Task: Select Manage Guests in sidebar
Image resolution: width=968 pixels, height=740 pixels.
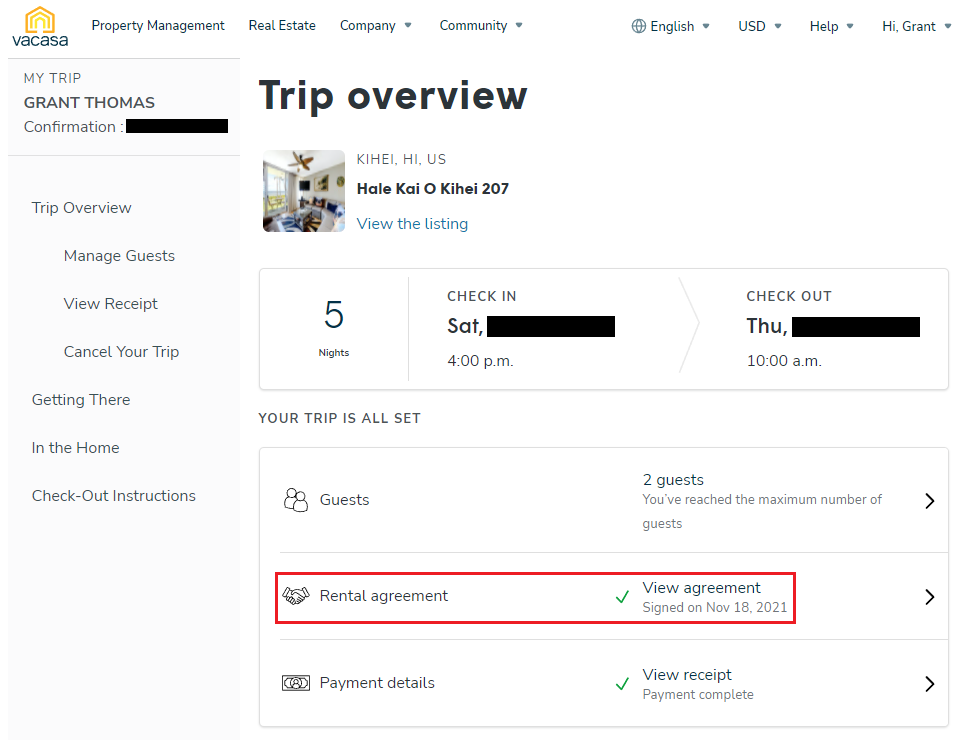Action: pyautogui.click(x=119, y=256)
